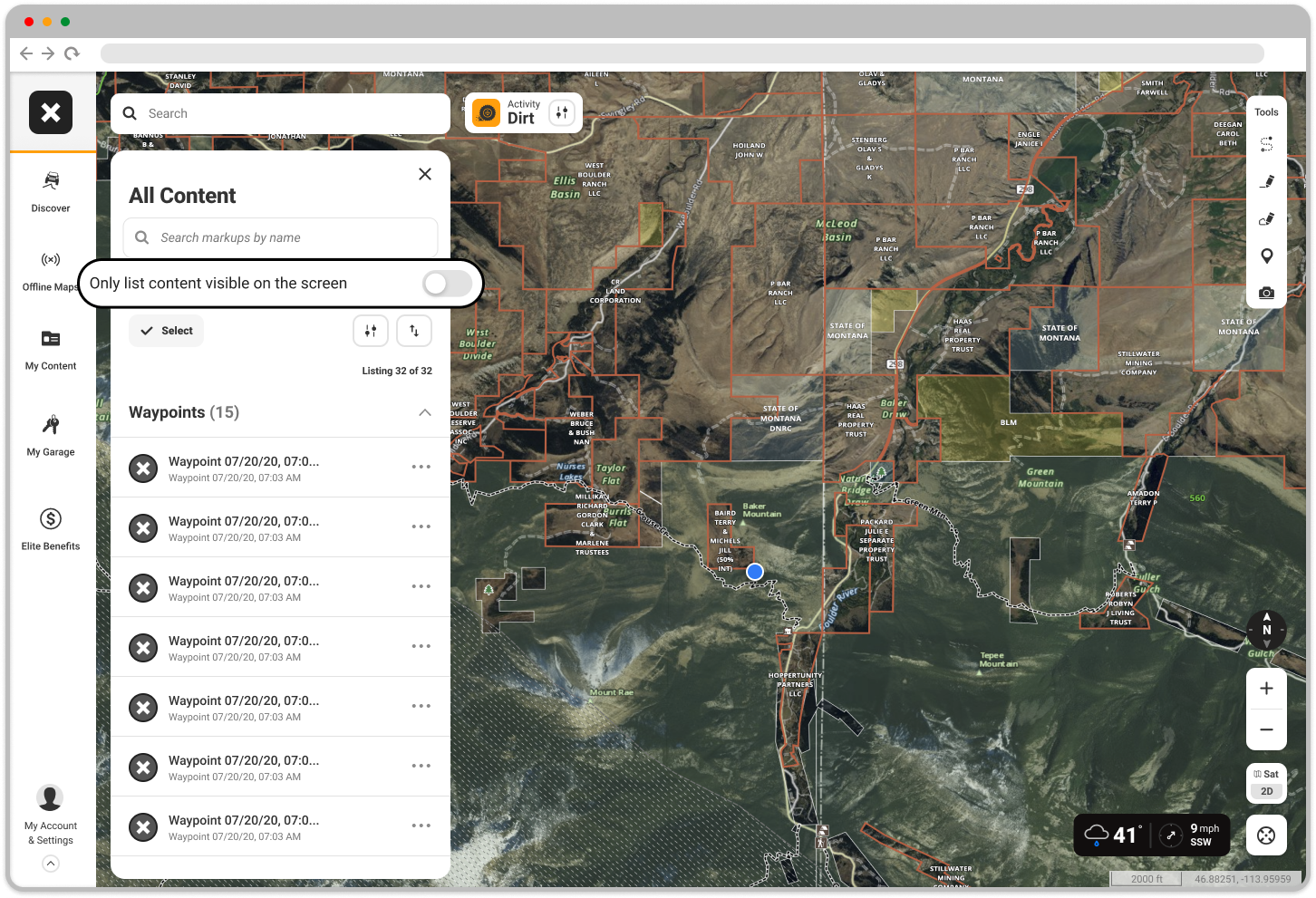Go to My Content

(51, 351)
